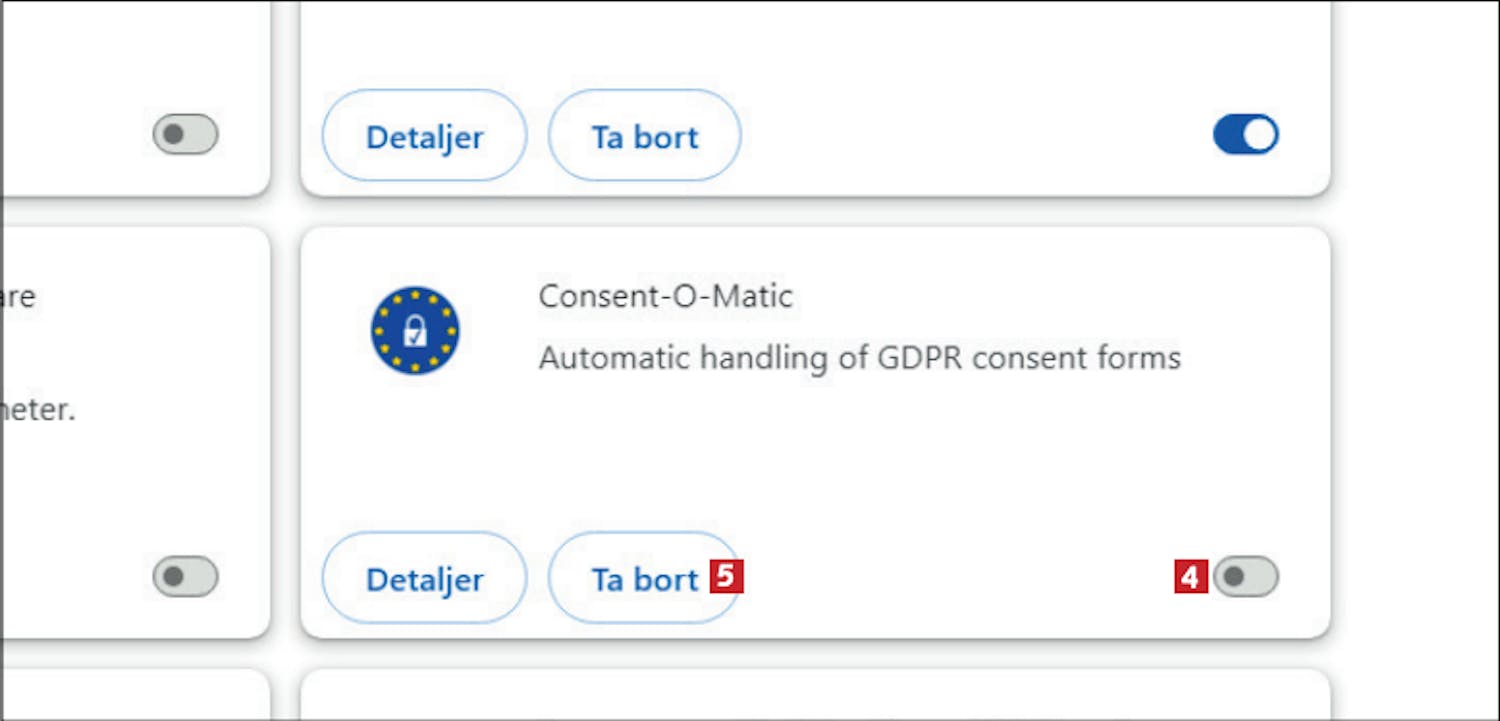Click the red step marker 5
This screenshot has width=1500, height=721.
pyautogui.click(x=727, y=577)
